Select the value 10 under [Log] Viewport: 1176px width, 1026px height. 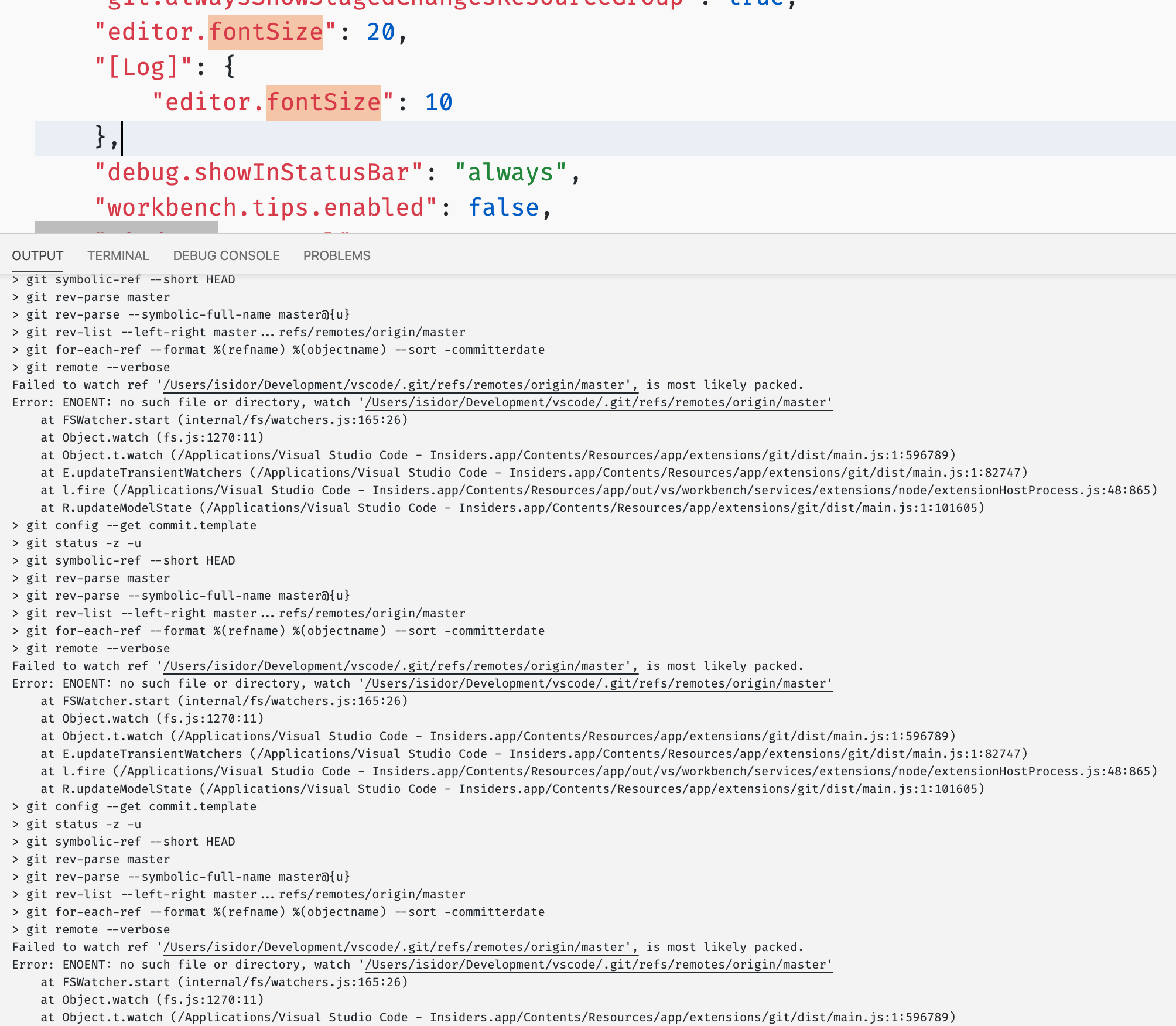[438, 102]
